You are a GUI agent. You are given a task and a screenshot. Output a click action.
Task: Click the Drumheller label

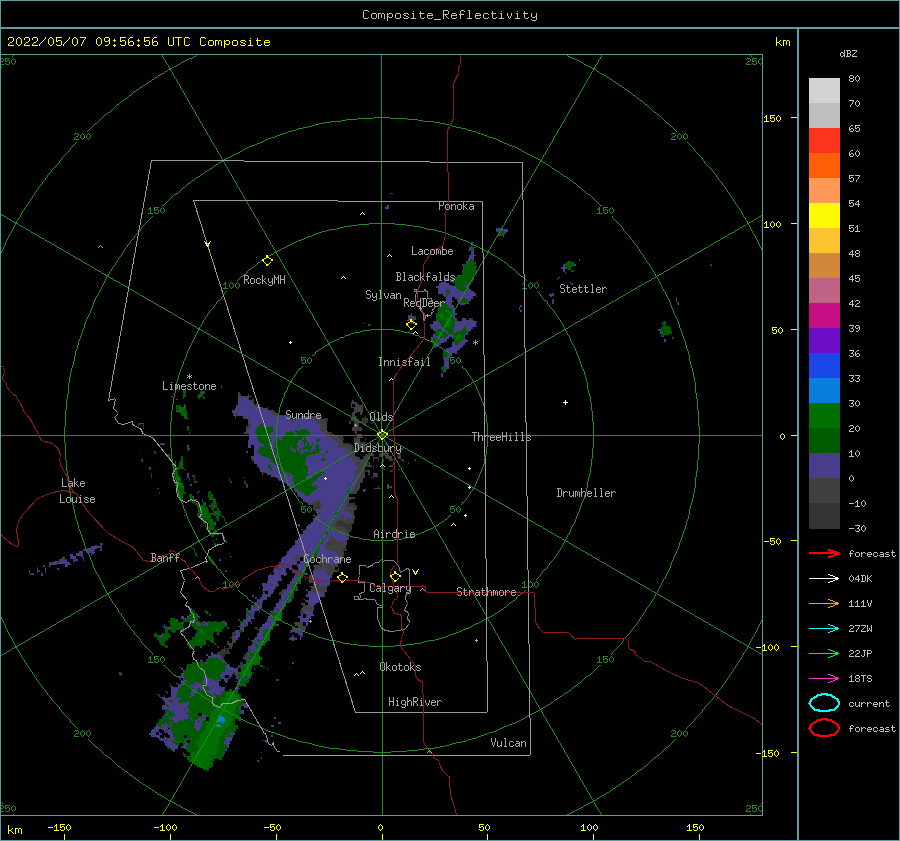click(586, 493)
